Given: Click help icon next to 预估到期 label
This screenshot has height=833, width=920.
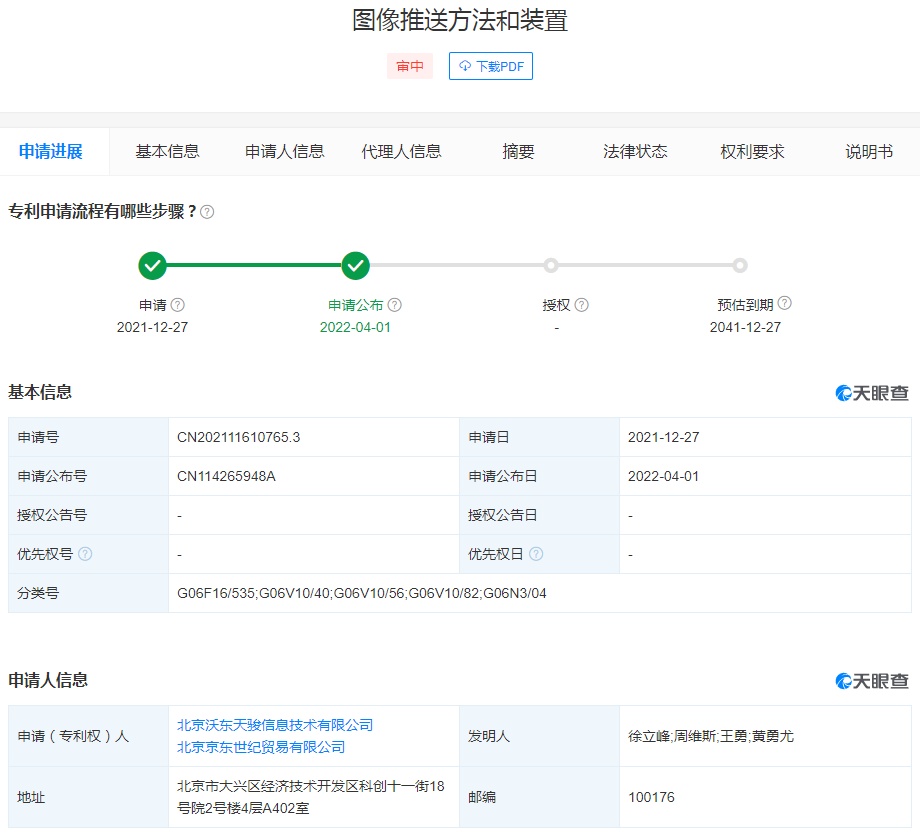Looking at the screenshot, I should (x=784, y=303).
